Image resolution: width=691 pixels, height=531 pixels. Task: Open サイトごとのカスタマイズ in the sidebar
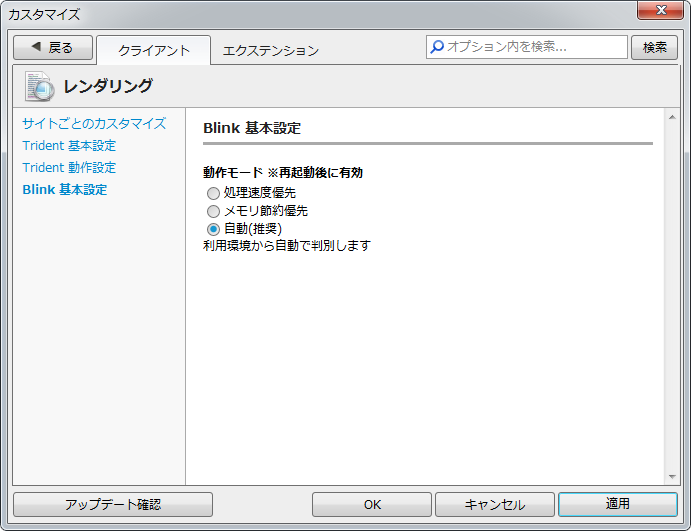click(94, 123)
